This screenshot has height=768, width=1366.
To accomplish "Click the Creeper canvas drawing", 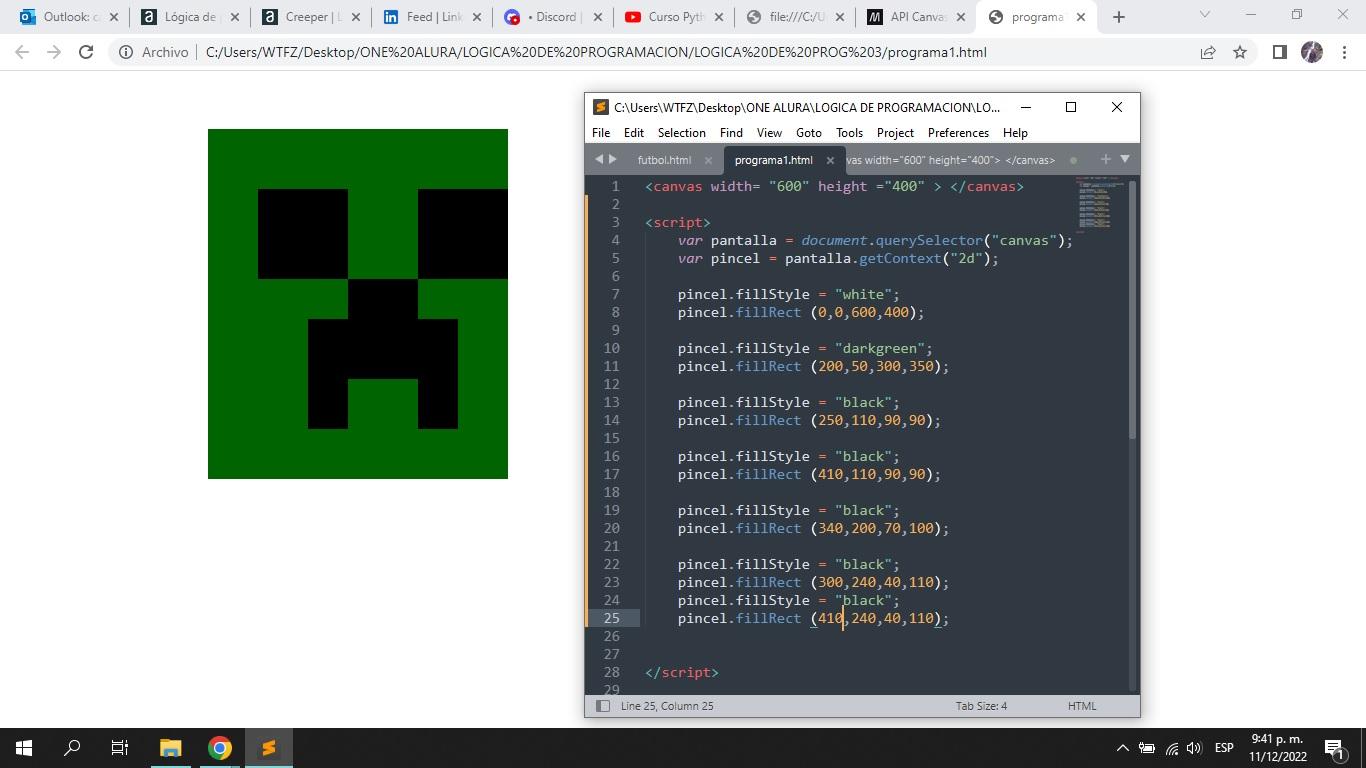I will pyautogui.click(x=358, y=304).
